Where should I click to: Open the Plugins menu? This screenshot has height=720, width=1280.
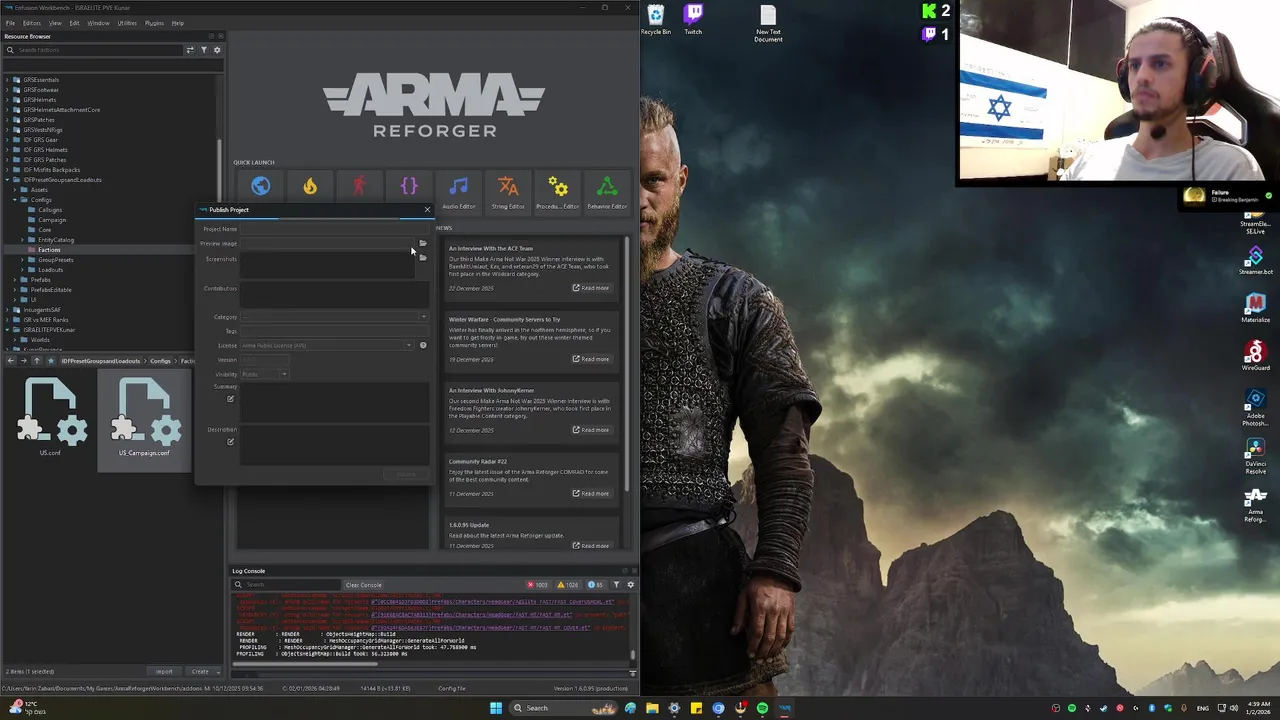point(154,23)
